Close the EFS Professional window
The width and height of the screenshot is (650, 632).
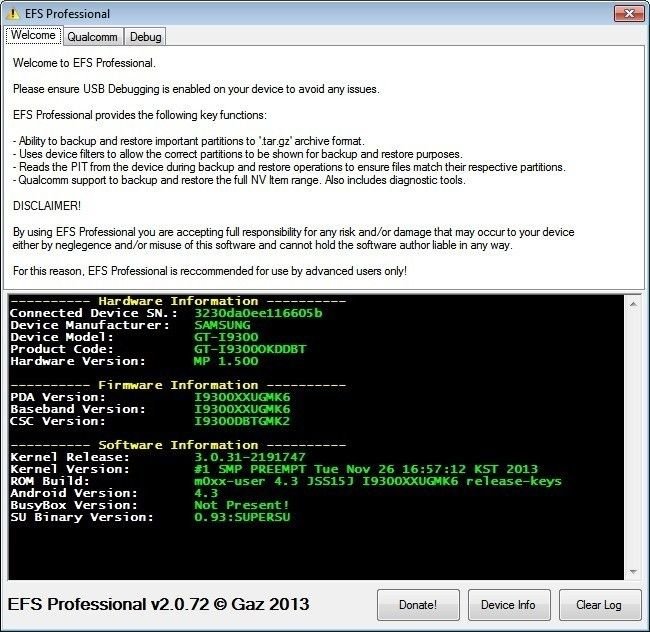[629, 14]
